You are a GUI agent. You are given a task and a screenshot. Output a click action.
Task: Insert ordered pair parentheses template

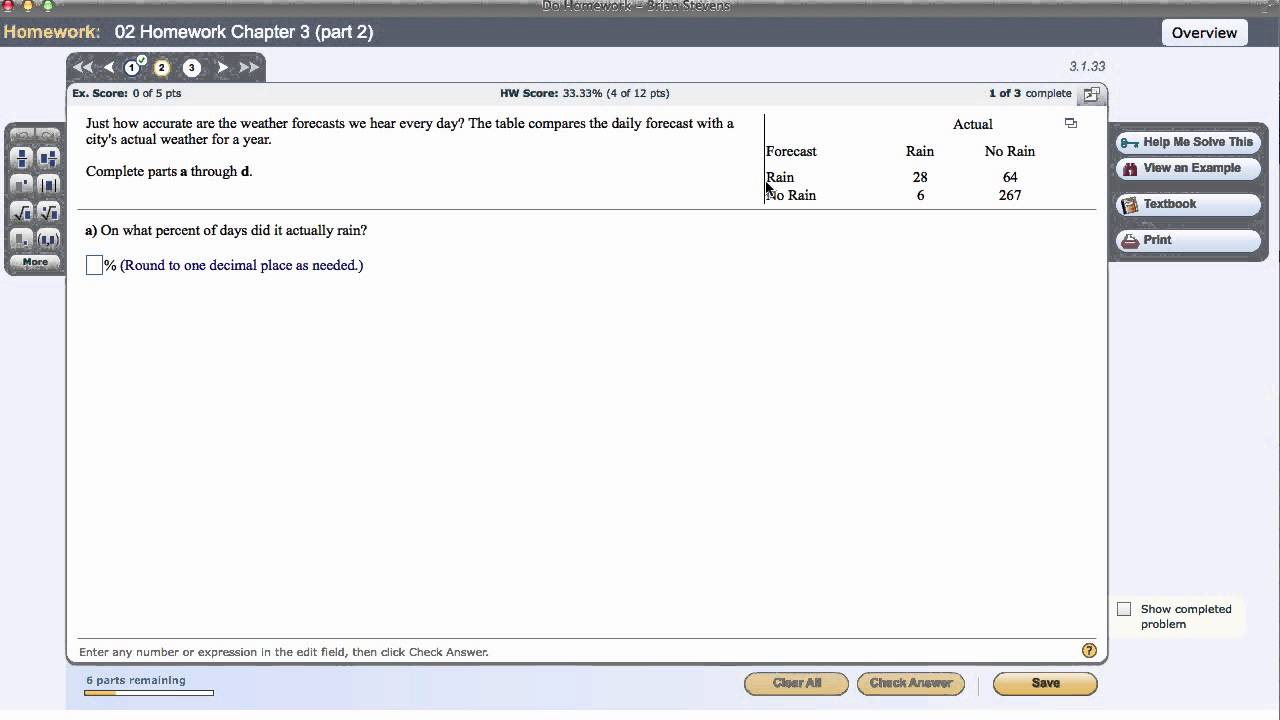point(48,239)
